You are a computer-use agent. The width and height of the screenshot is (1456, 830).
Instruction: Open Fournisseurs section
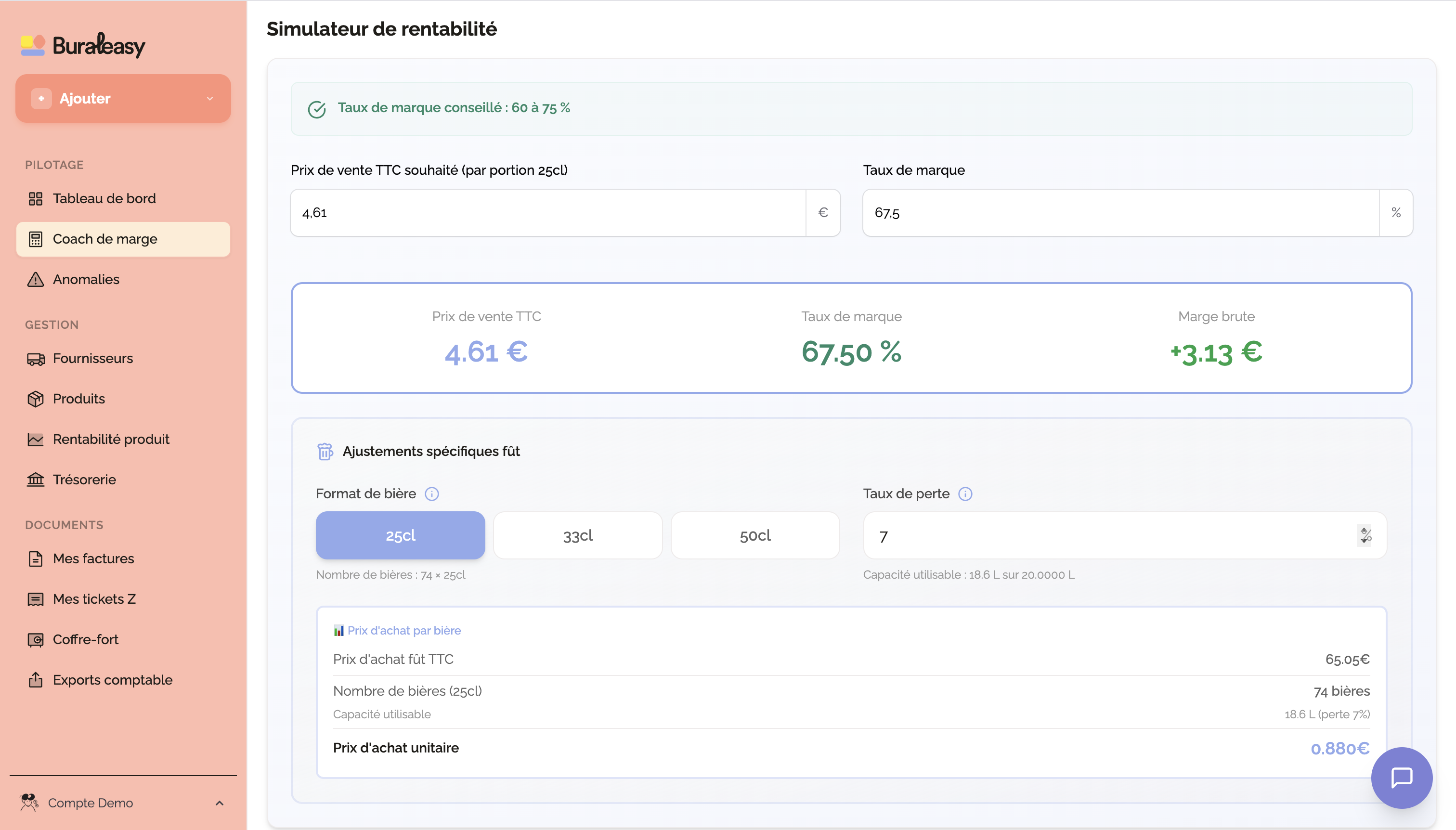[x=123, y=359]
